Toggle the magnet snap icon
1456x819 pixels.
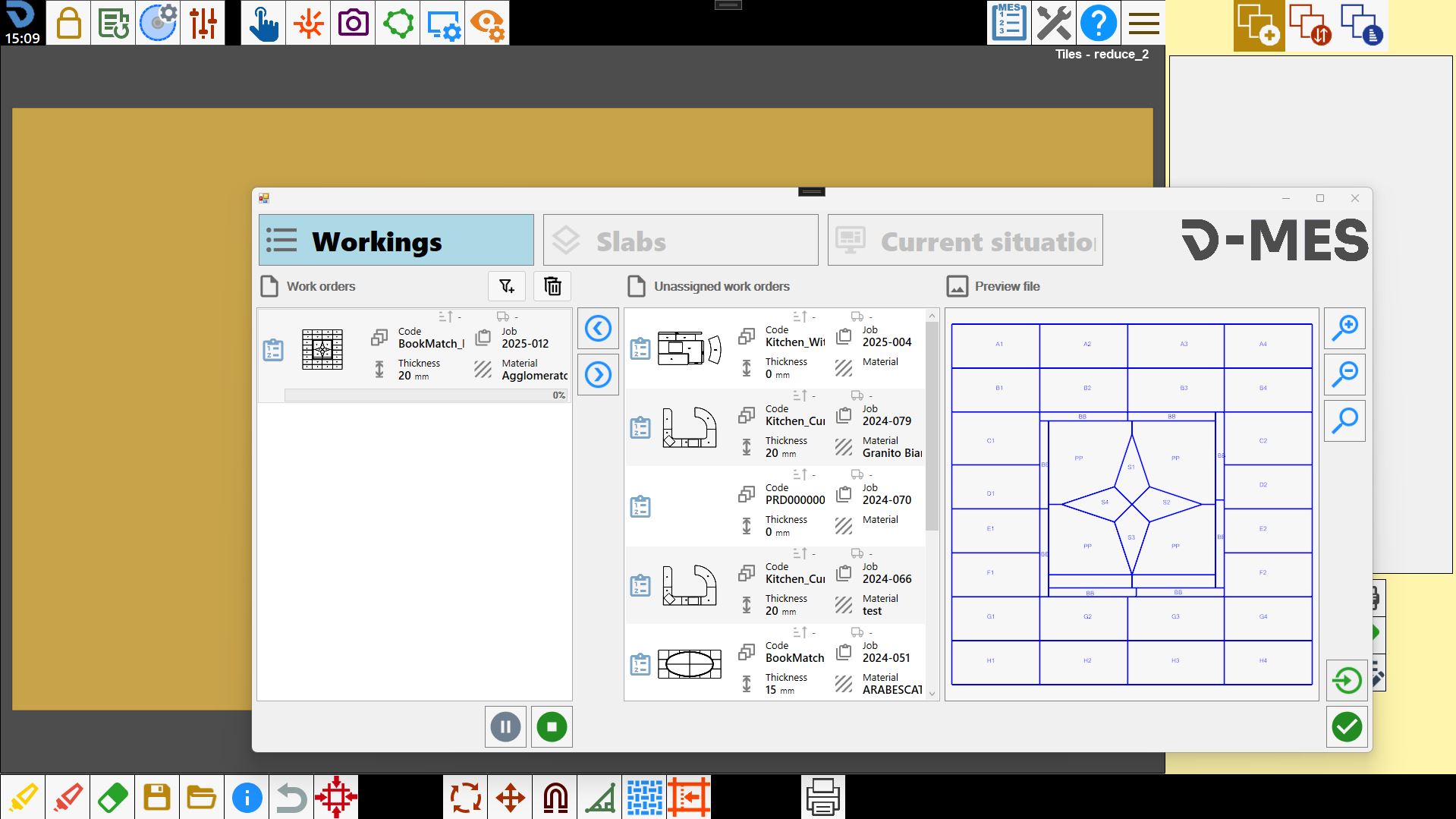click(x=555, y=797)
